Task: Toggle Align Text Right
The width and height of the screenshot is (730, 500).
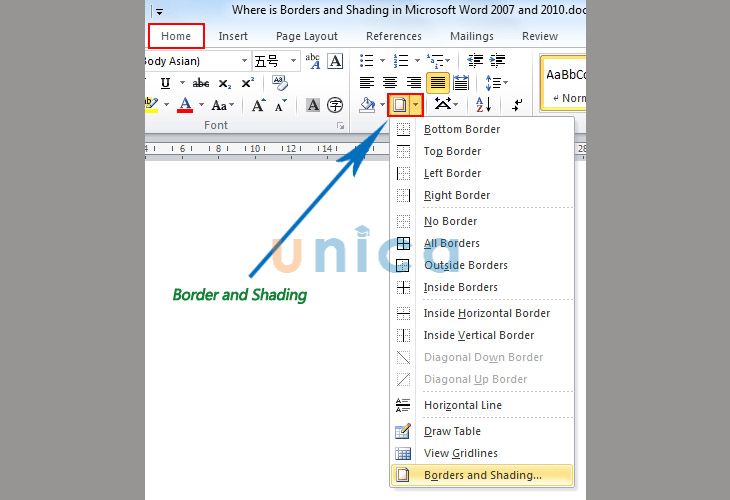Action: pyautogui.click(x=413, y=83)
